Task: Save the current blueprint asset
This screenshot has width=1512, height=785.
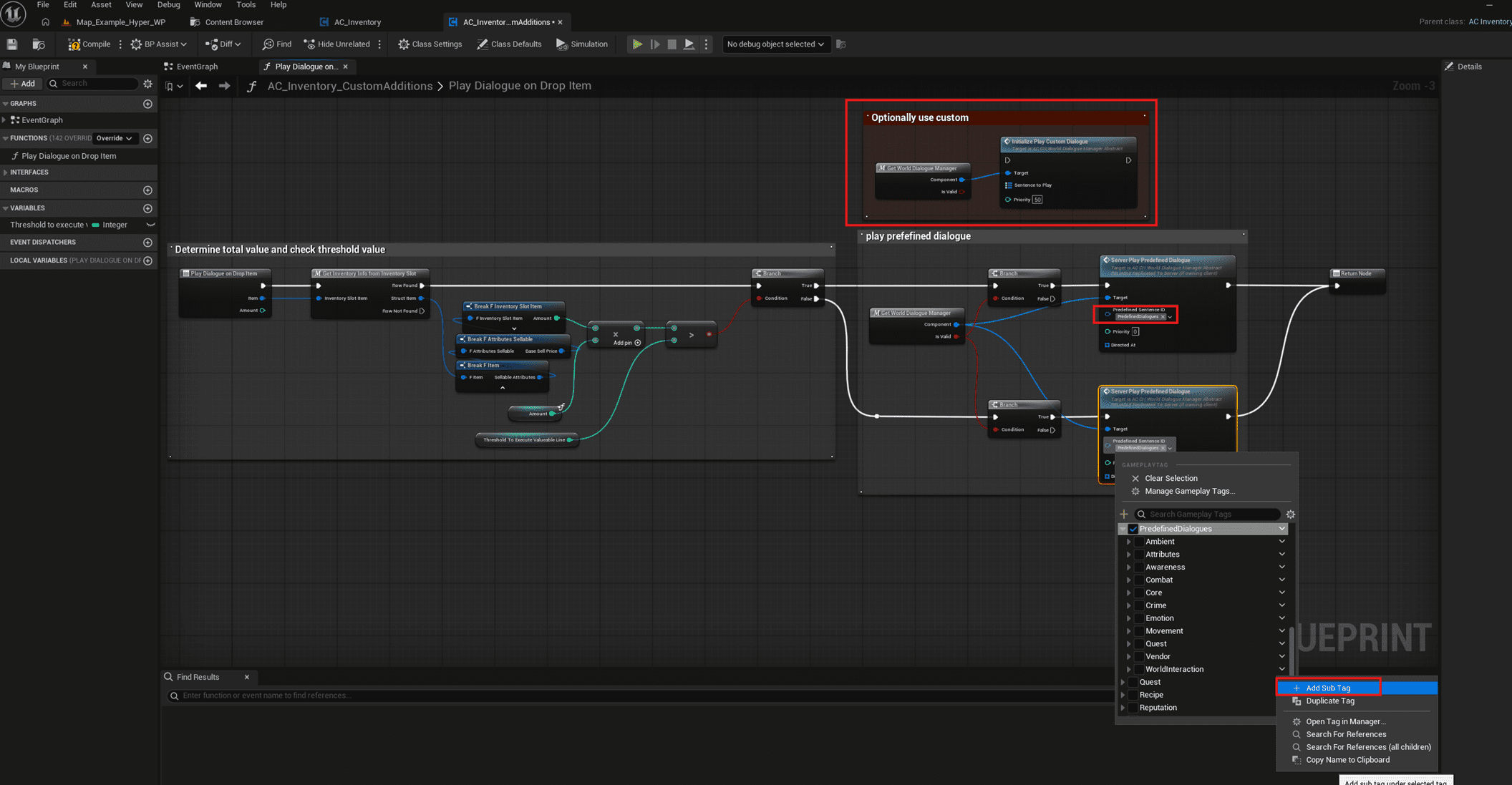Action: 12,44
